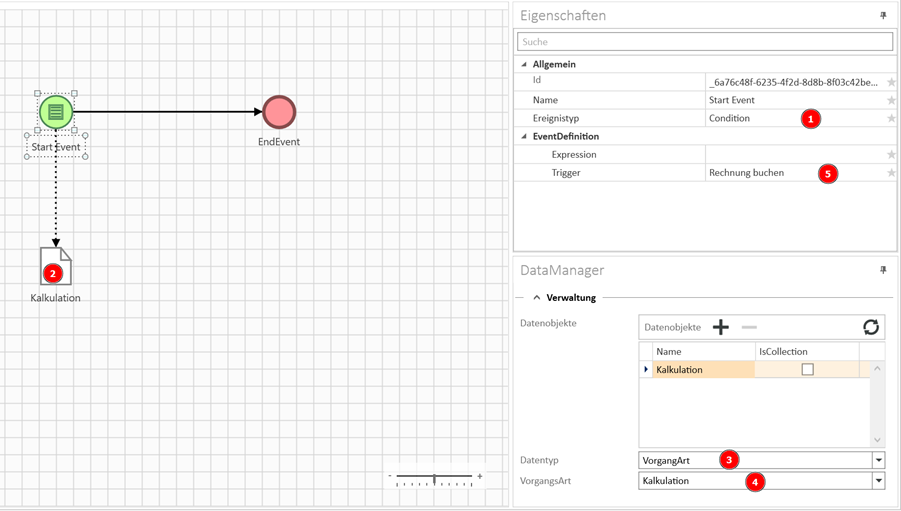
Task: Open the Datentyp dropdown
Action: coord(879,460)
